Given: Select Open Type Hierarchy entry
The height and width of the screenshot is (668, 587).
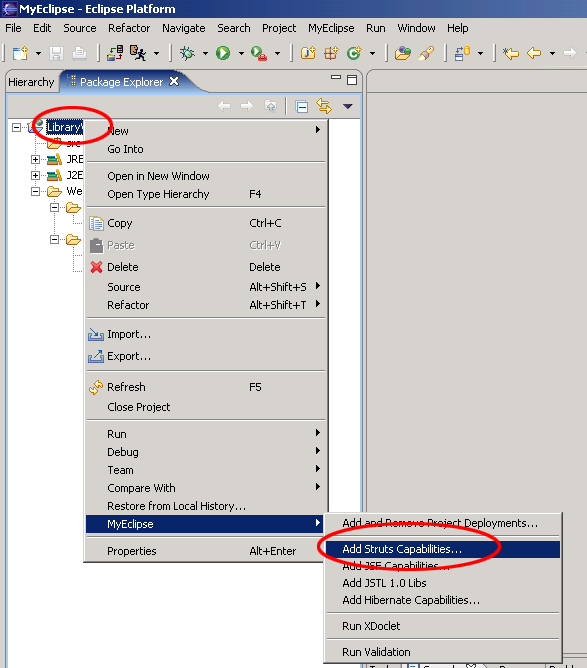Looking at the screenshot, I should pyautogui.click(x=206, y=194).
